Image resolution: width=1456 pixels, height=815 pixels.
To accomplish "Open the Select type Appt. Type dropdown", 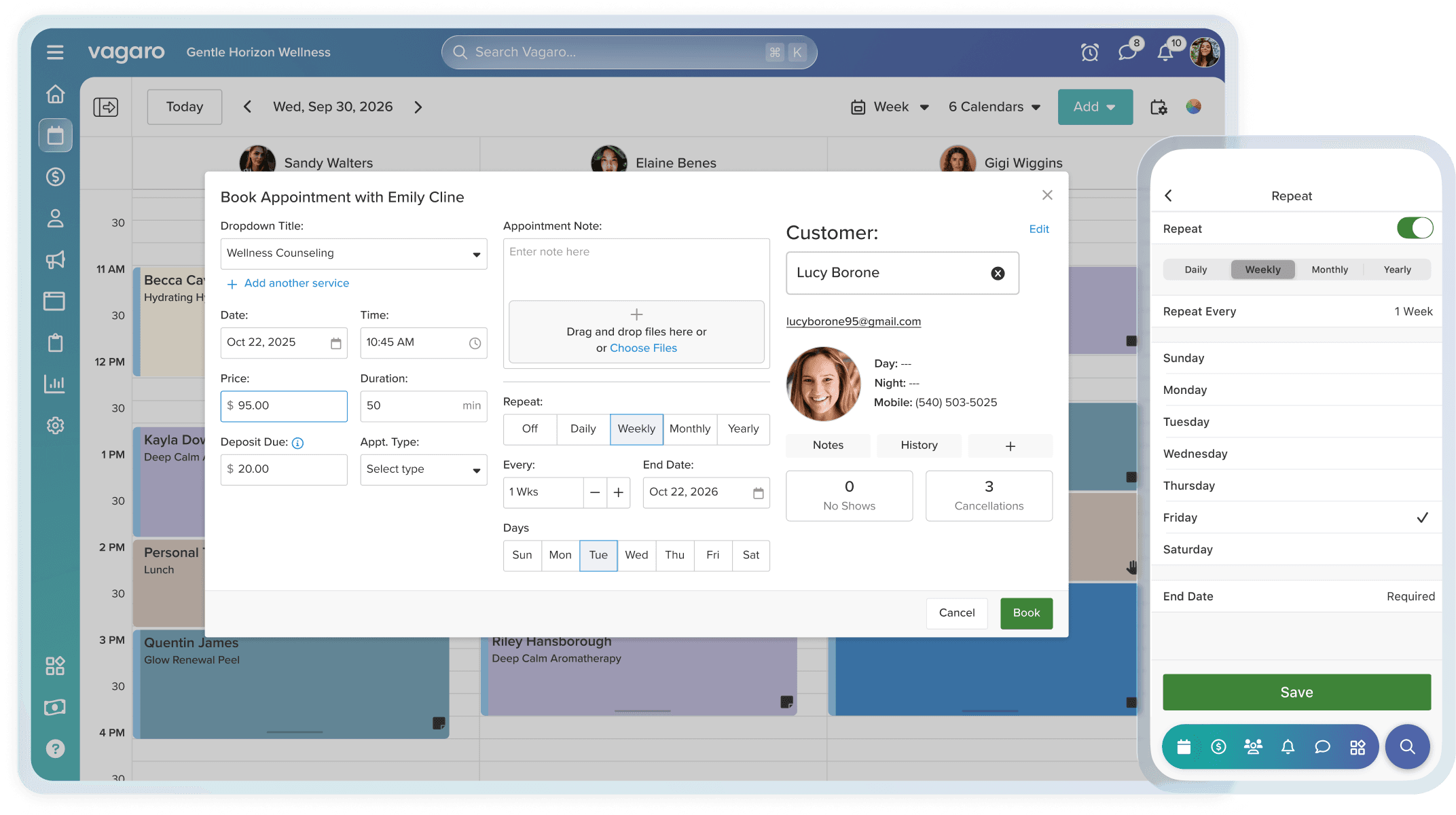I will tap(423, 469).
